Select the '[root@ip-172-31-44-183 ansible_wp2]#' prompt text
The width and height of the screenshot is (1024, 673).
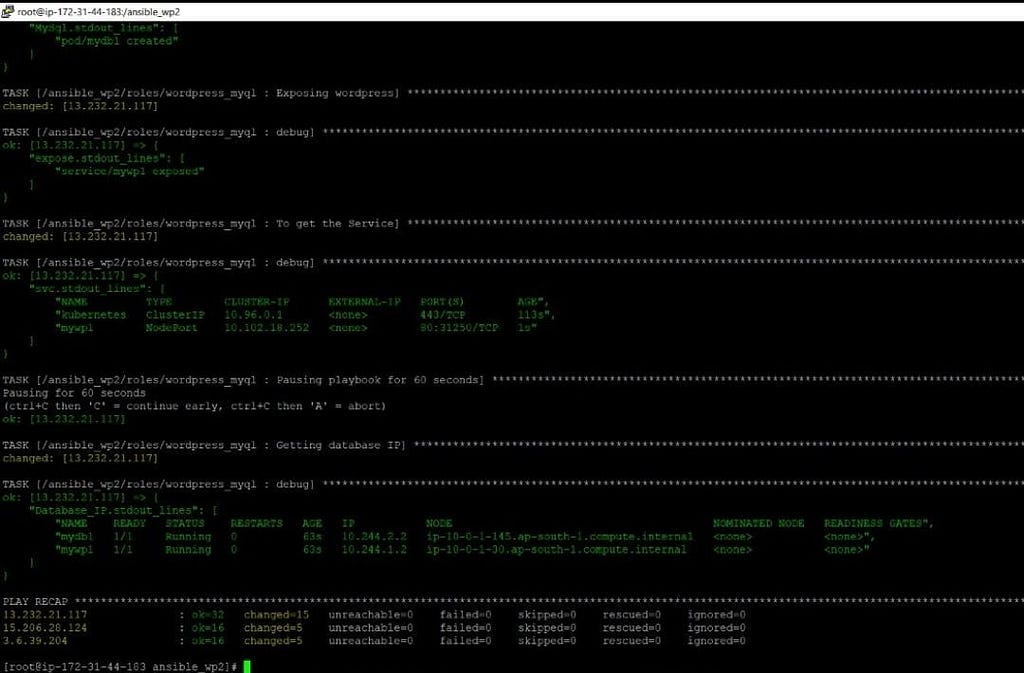[120, 666]
